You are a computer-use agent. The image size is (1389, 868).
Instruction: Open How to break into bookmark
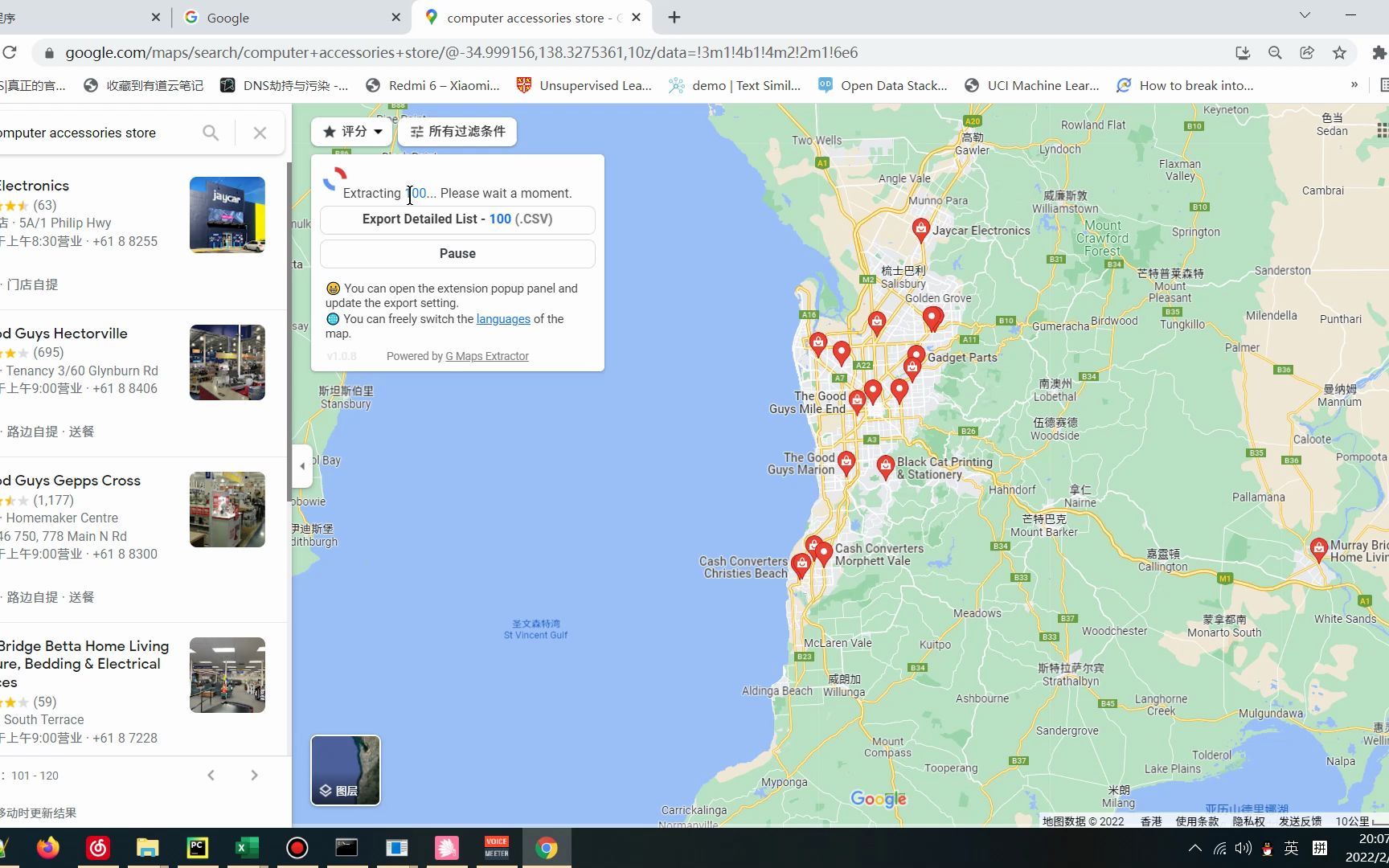click(x=1185, y=85)
